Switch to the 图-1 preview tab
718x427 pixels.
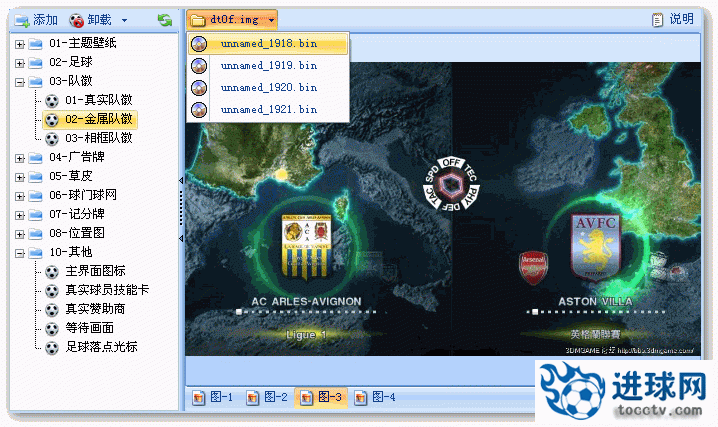[212, 397]
